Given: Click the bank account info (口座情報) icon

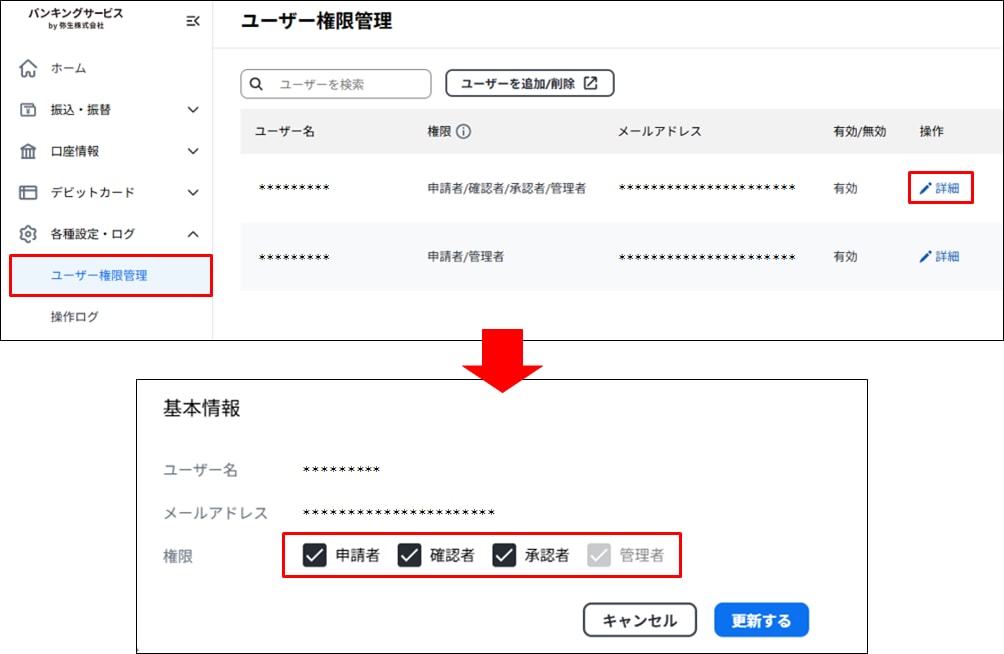Looking at the screenshot, I should (29, 151).
